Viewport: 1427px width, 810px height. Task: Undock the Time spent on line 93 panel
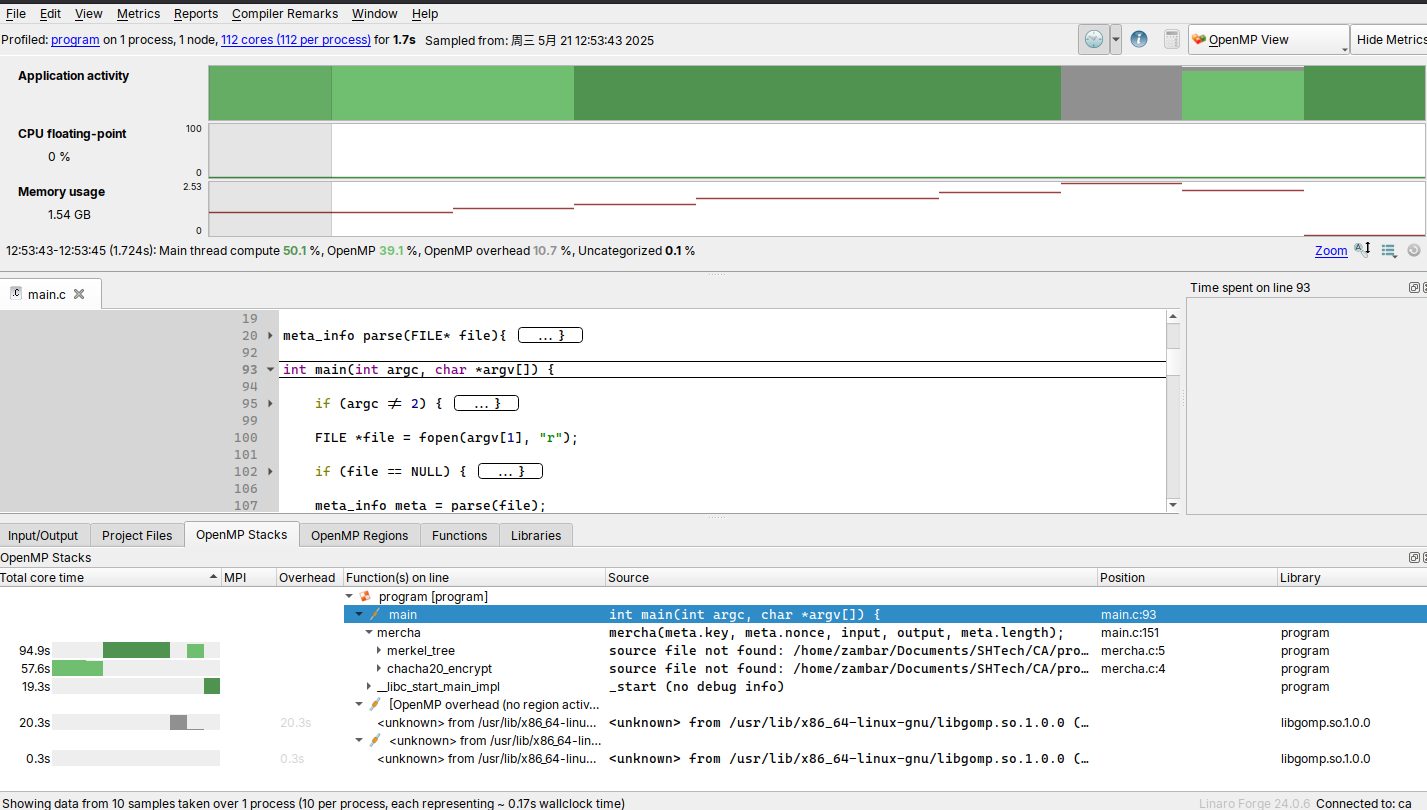click(x=1414, y=288)
